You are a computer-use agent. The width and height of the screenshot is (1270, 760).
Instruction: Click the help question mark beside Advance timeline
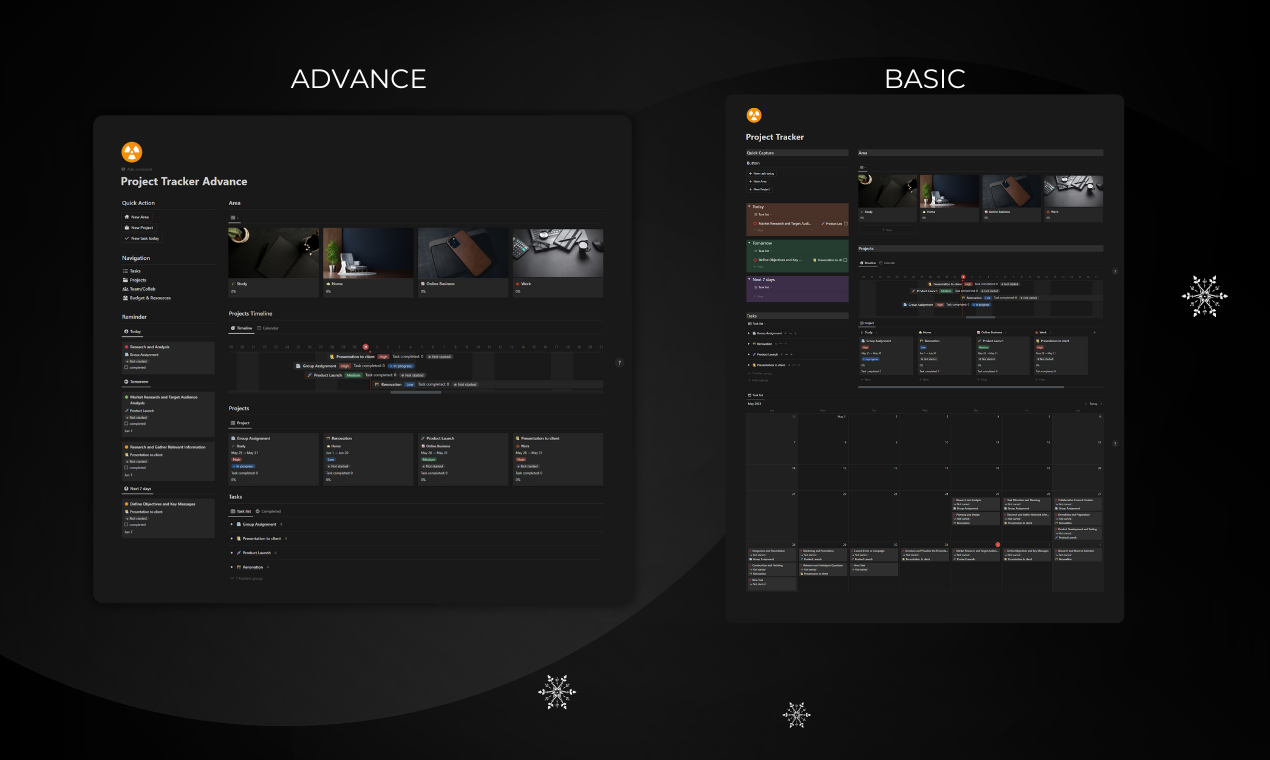tap(619, 363)
